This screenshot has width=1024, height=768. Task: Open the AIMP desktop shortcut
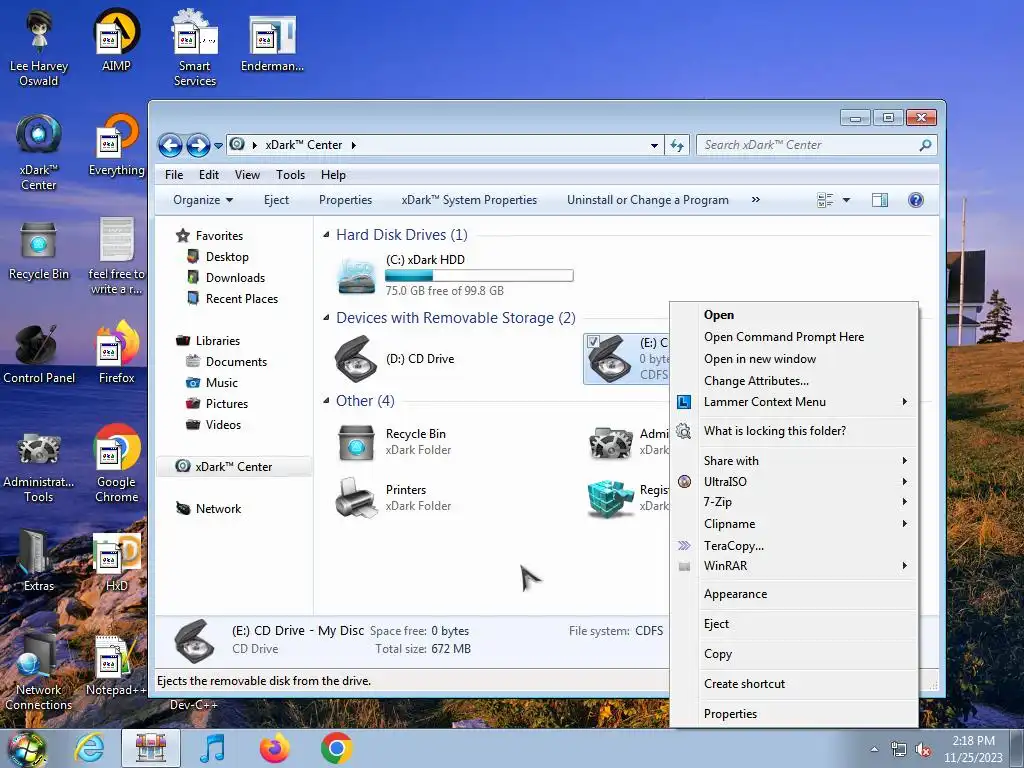click(x=116, y=40)
